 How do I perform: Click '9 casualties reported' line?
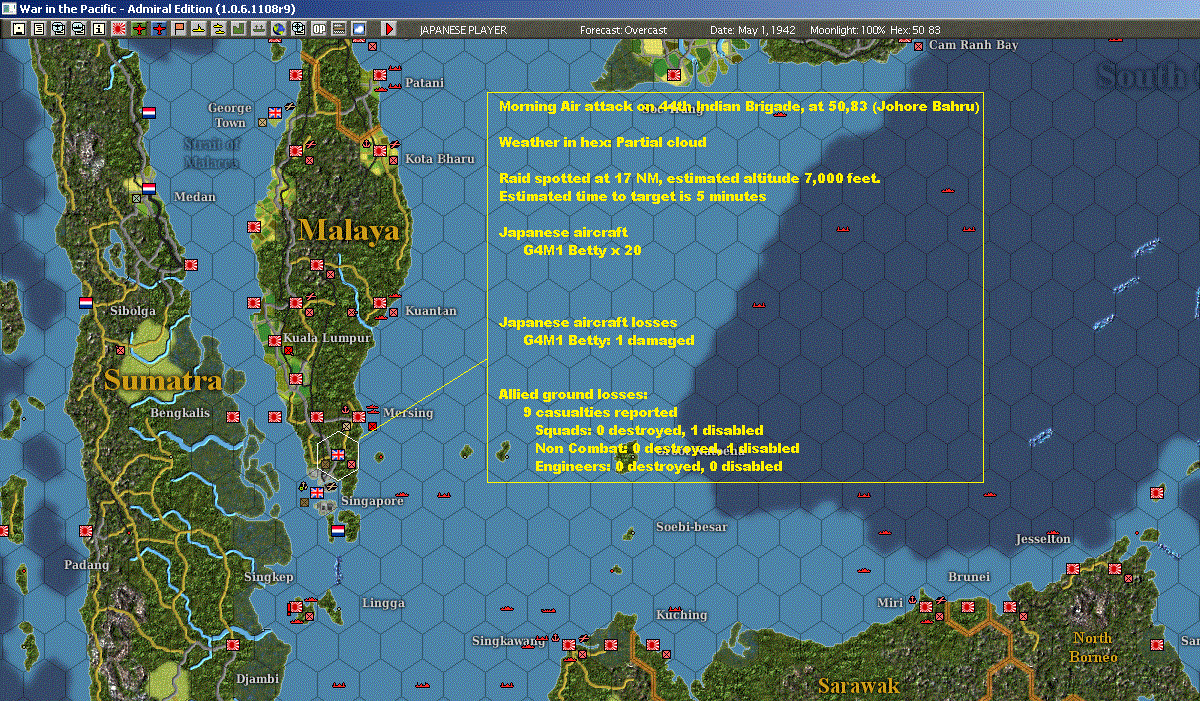[600, 412]
